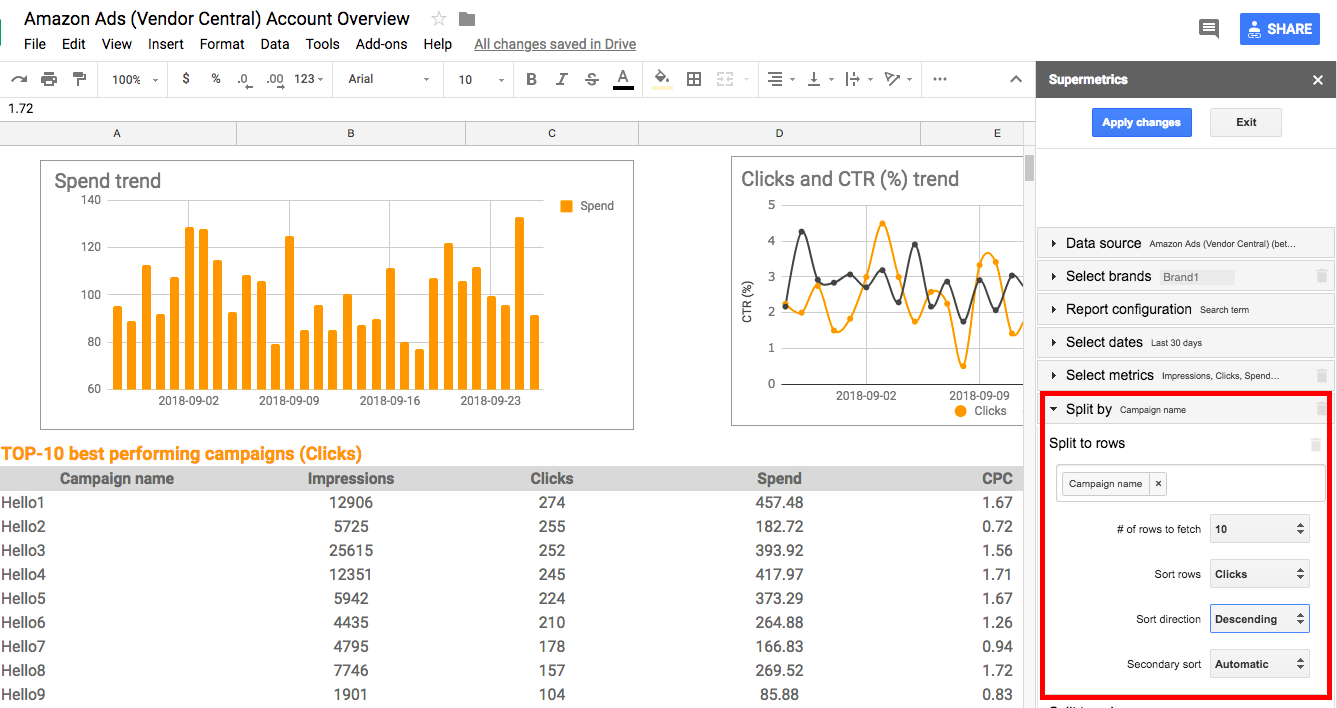Click the print icon
This screenshot has height=708, width=1337.
(x=49, y=79)
